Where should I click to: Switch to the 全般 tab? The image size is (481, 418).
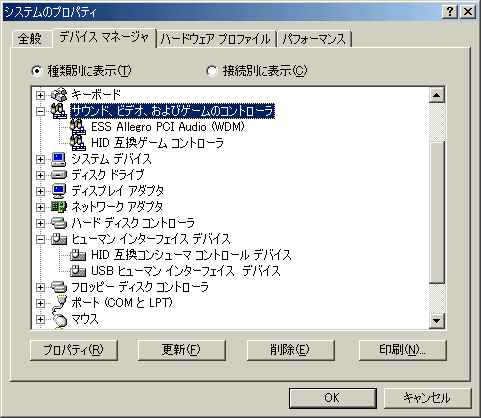click(x=30, y=39)
